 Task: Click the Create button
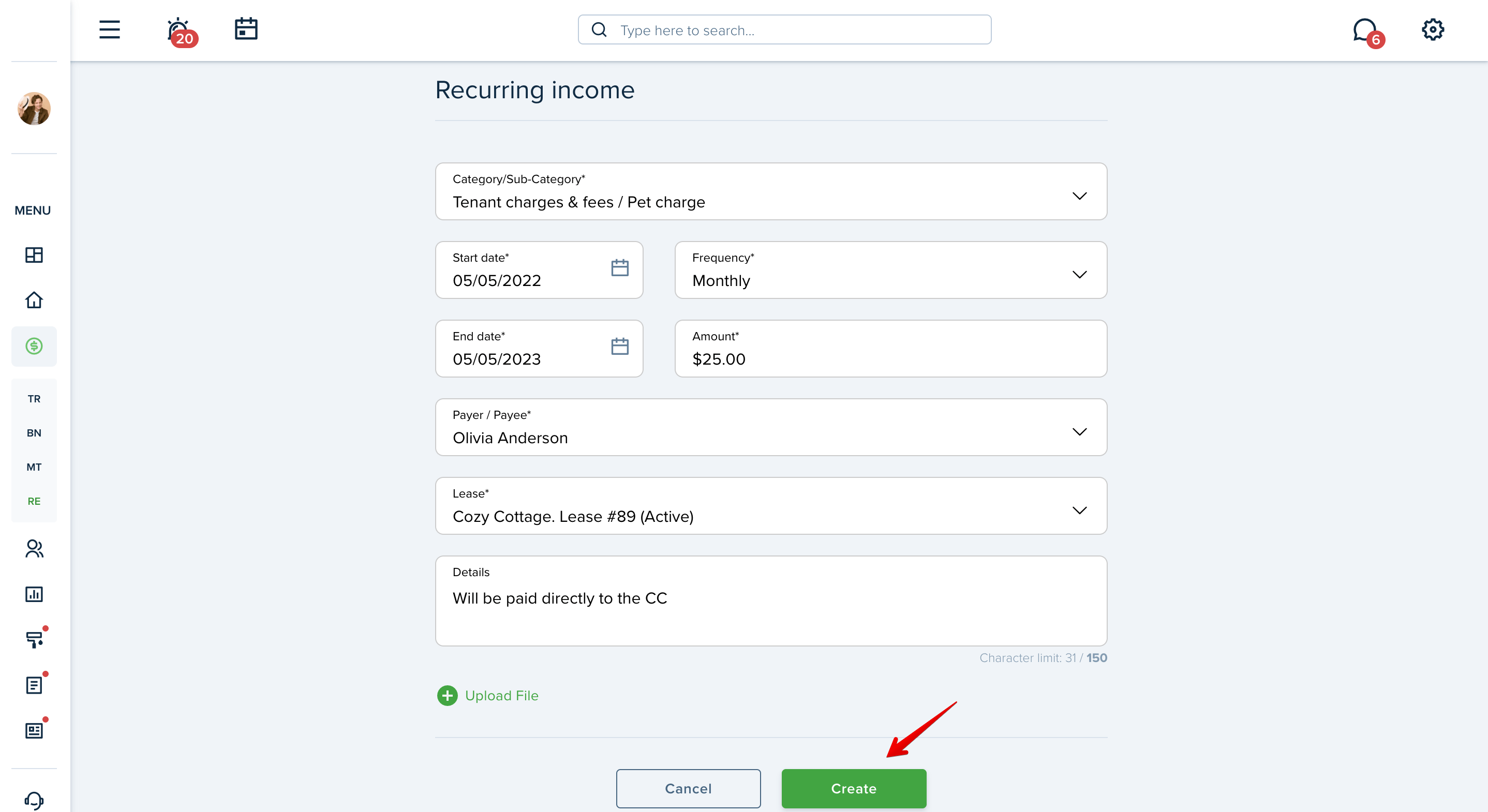[854, 788]
